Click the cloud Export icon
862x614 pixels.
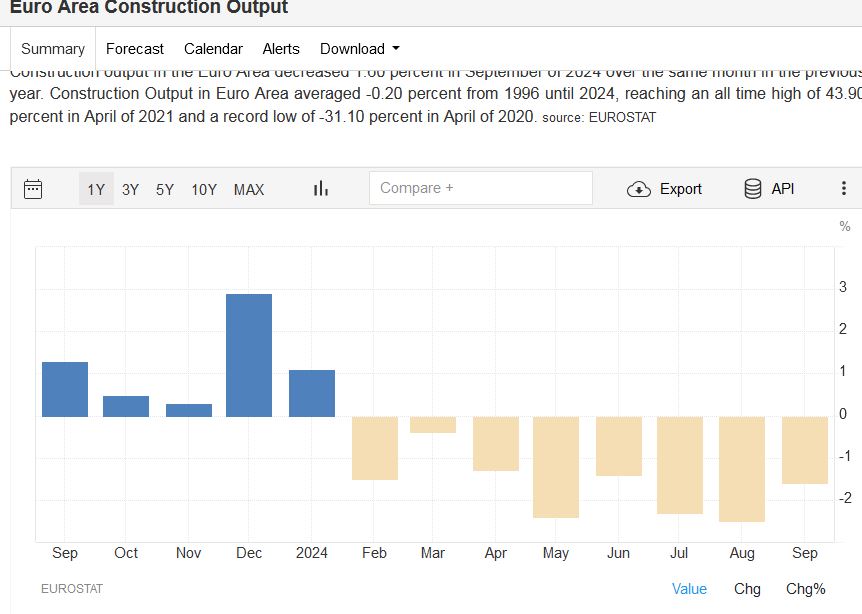(x=639, y=189)
